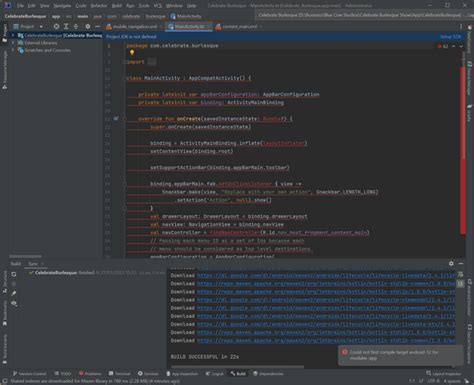Click the Project tool window side tab

coord(5,33)
